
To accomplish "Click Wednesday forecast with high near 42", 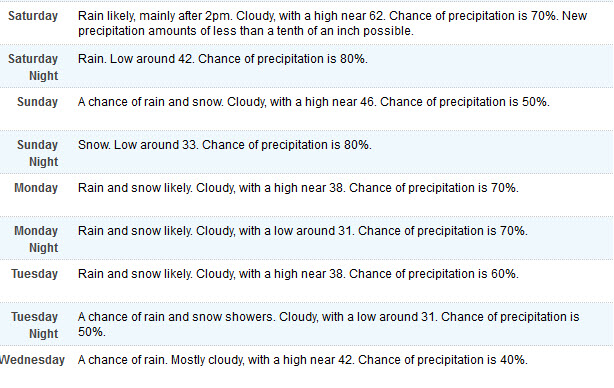I will [303, 360].
